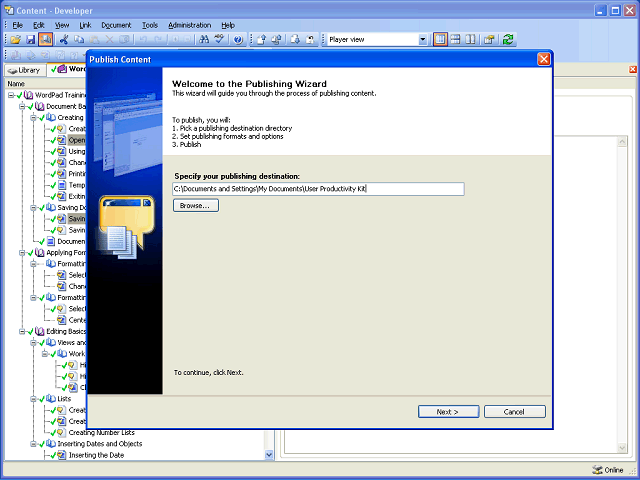
Task: Click the Lists section icon in the tree
Action: 51,398
